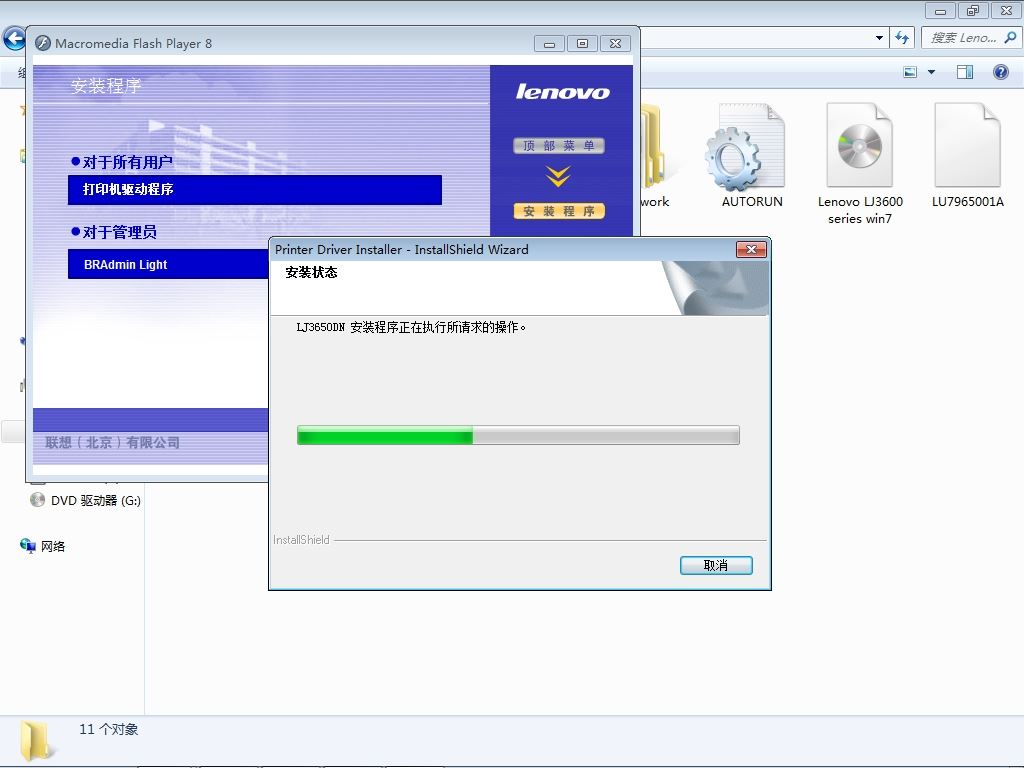The width and height of the screenshot is (1024, 768).
Task: Close the Printer Driver Installer wizard
Action: (x=751, y=249)
